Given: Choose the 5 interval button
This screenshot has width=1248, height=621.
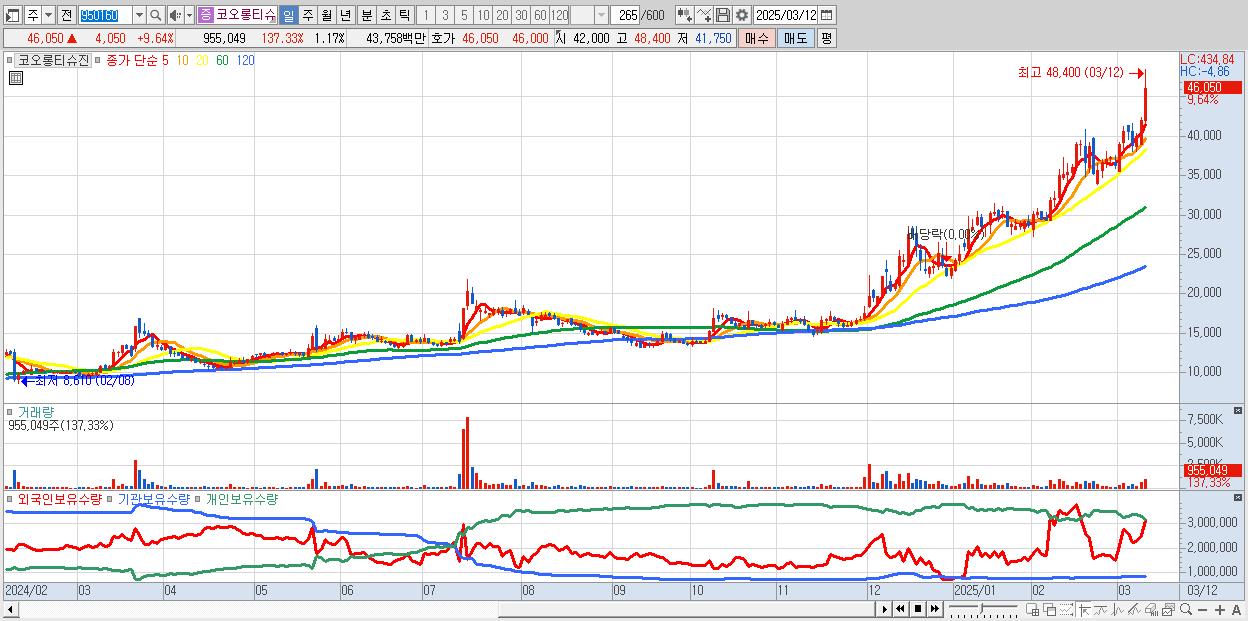Looking at the screenshot, I should (464, 15).
